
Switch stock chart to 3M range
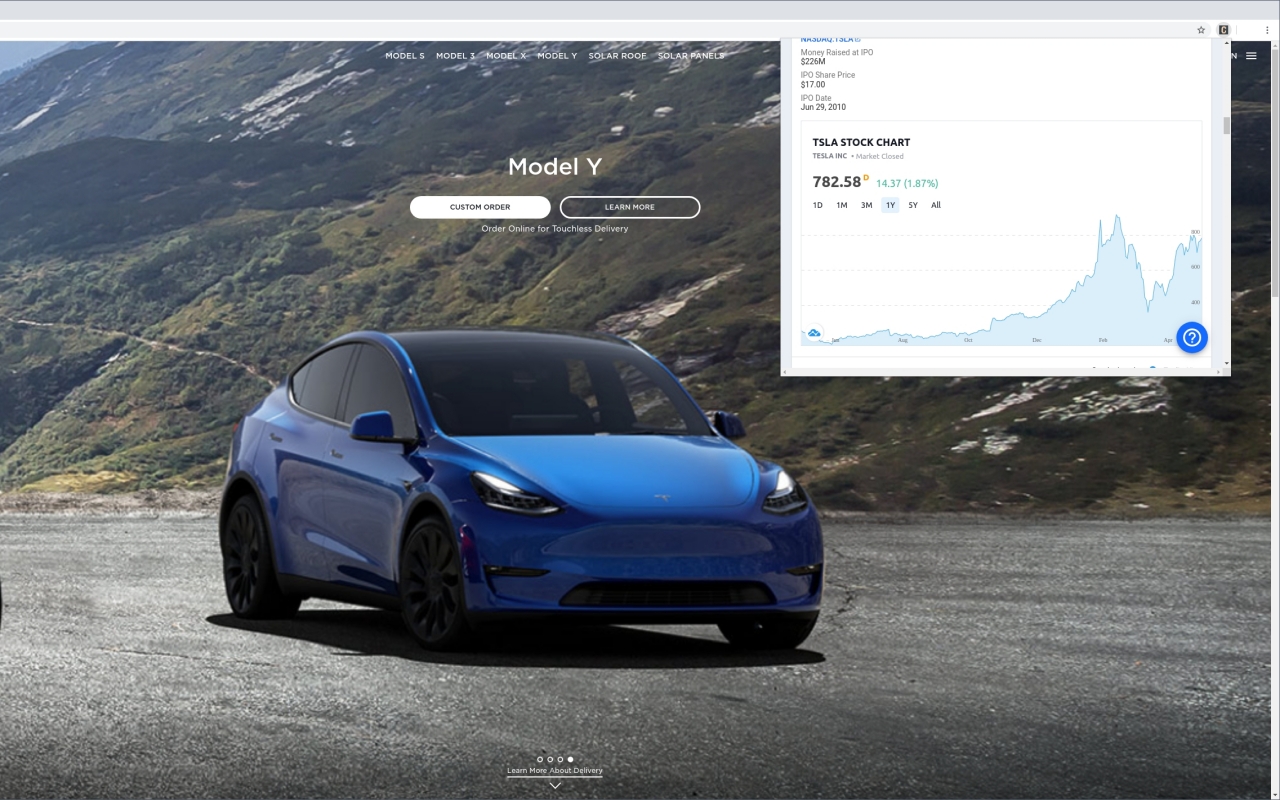[866, 205]
